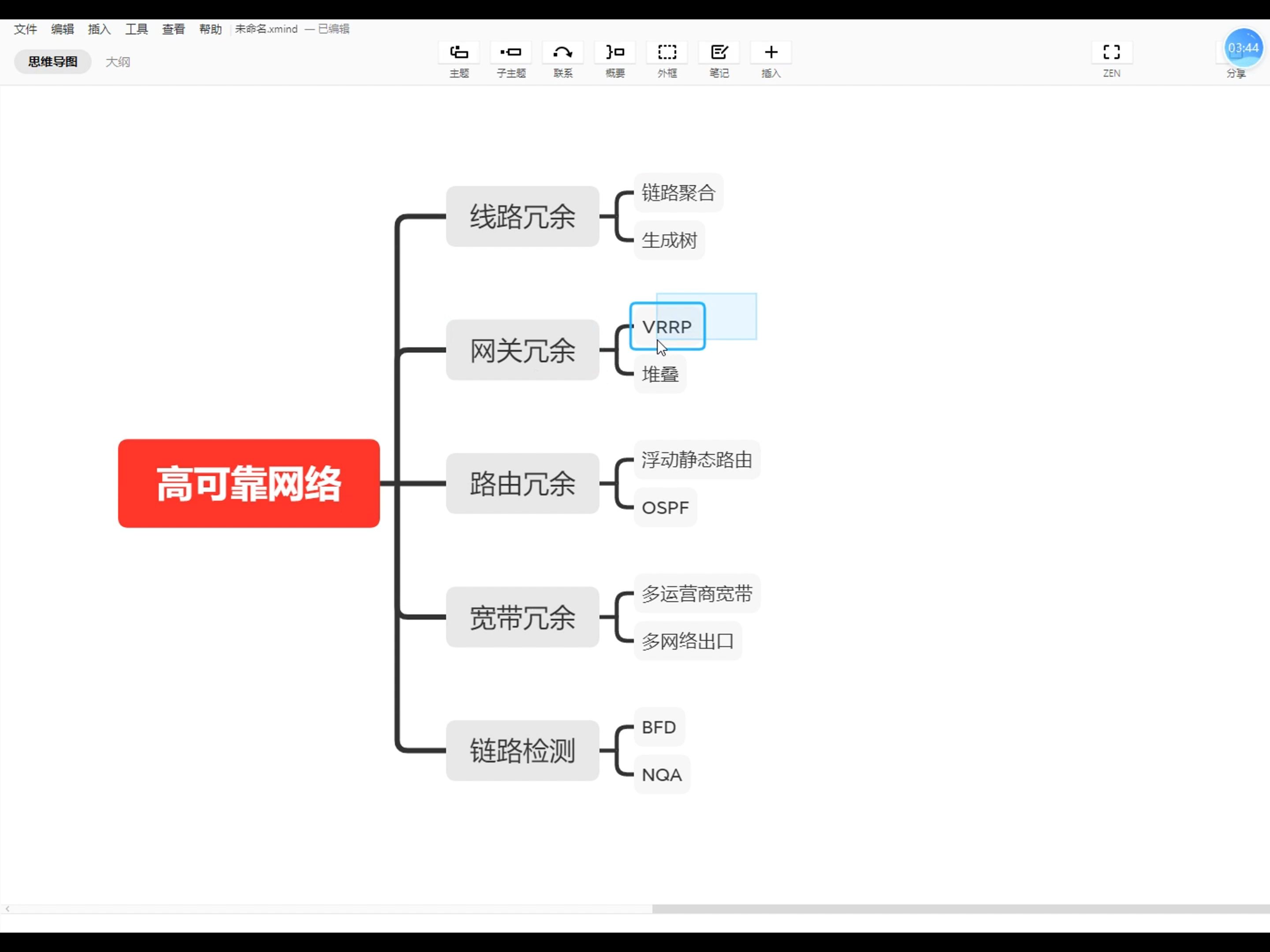Image resolution: width=1270 pixels, height=952 pixels.
Task: Click the scrollbar left arrow
Action: (x=7, y=909)
